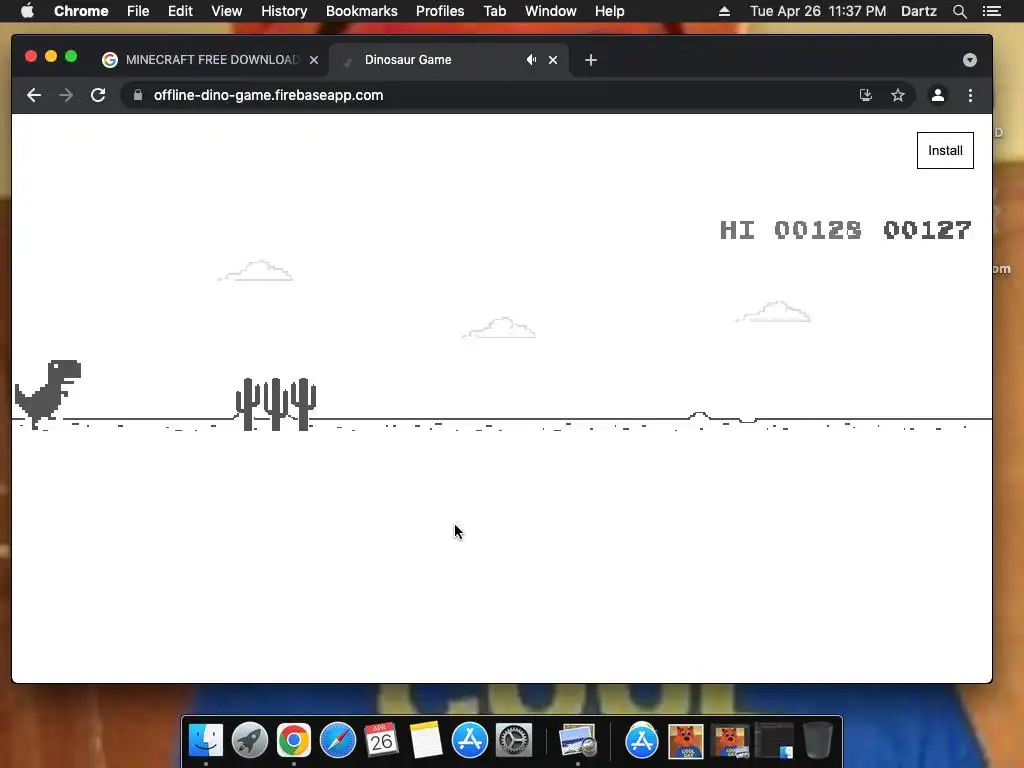View site info via the lock icon

tap(138, 95)
